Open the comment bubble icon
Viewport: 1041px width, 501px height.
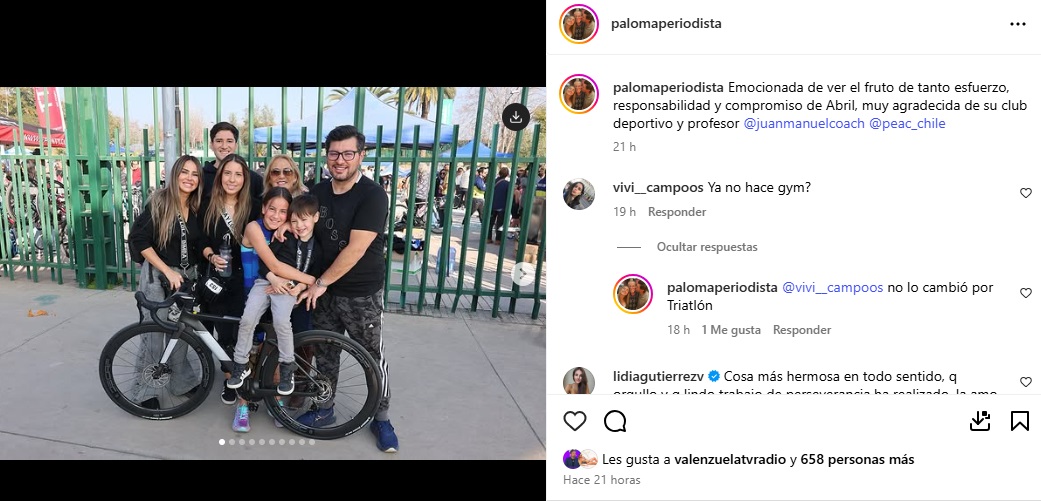click(615, 421)
